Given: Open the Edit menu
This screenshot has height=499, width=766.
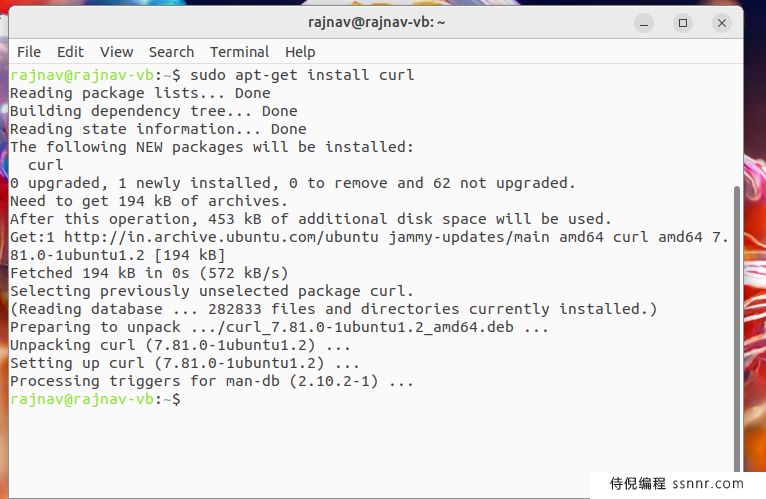Looking at the screenshot, I should pyautogui.click(x=70, y=52).
